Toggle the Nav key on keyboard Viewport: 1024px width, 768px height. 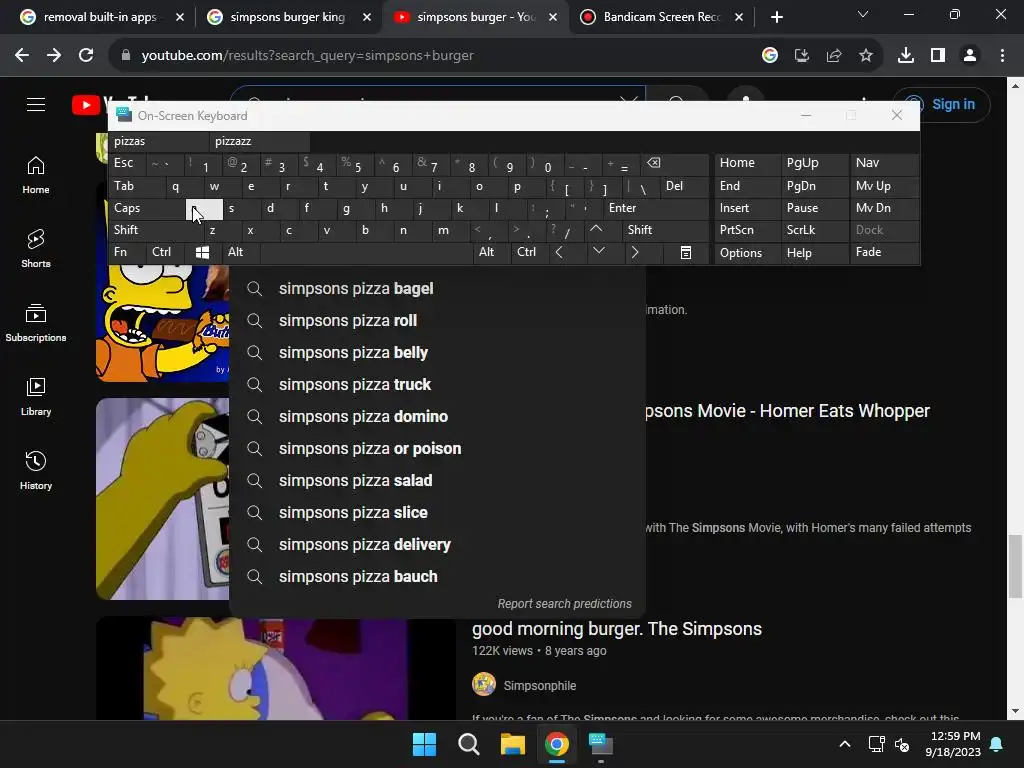click(884, 163)
